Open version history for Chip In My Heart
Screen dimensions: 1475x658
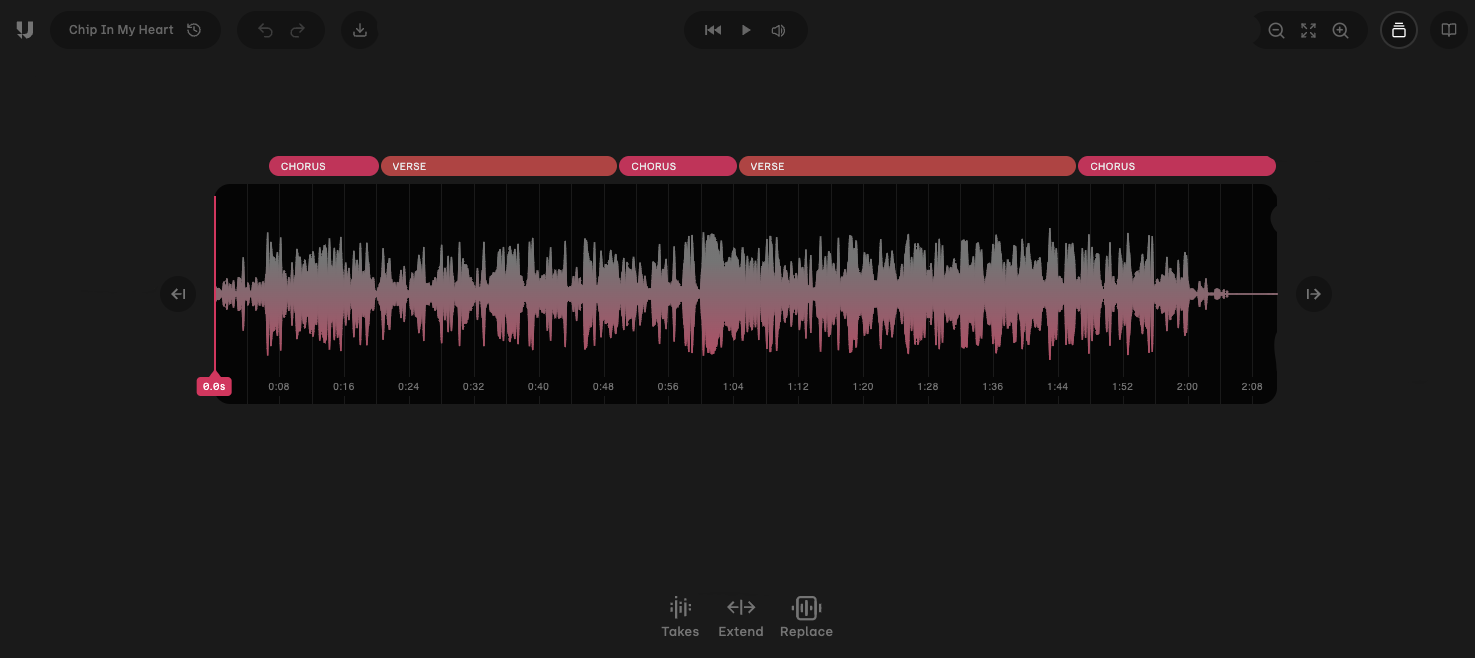tap(194, 30)
